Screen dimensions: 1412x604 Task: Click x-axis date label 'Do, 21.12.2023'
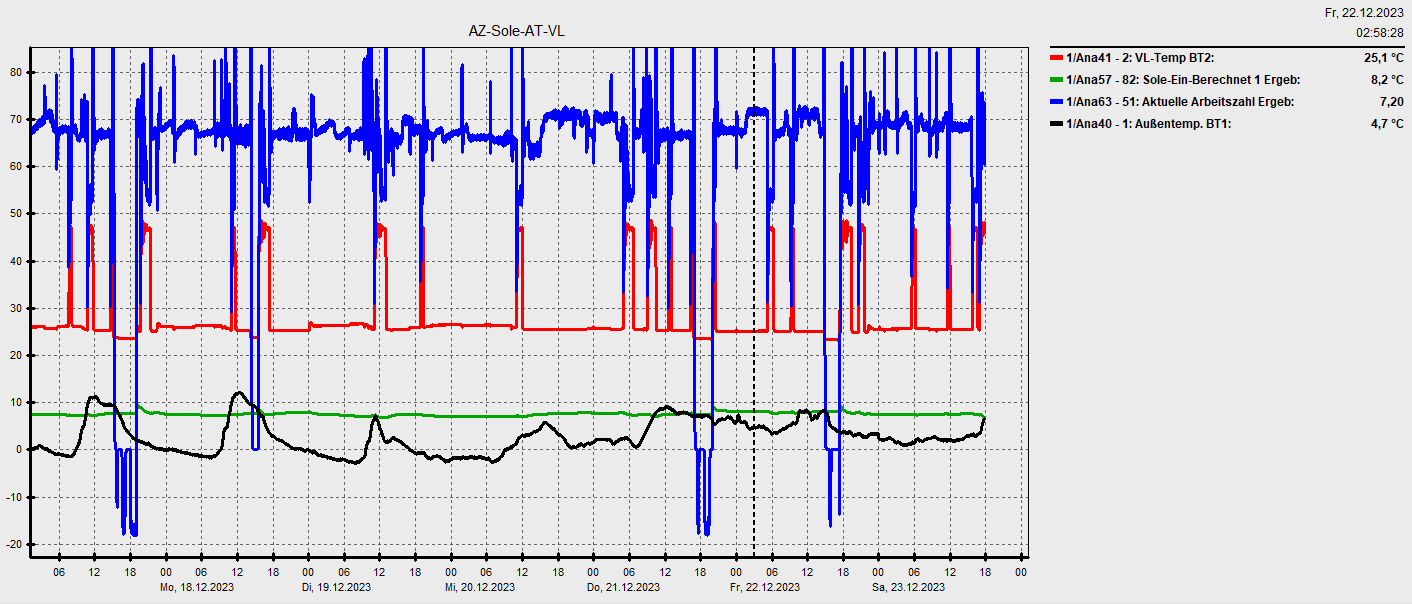click(x=623, y=587)
